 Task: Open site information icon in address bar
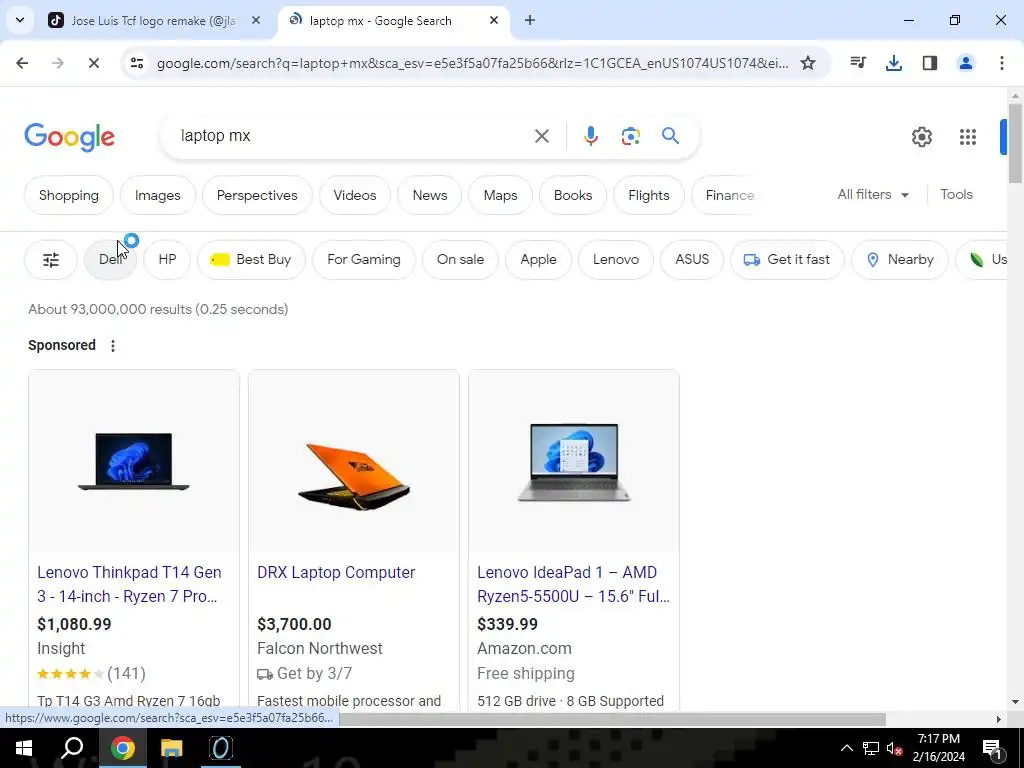coord(136,63)
